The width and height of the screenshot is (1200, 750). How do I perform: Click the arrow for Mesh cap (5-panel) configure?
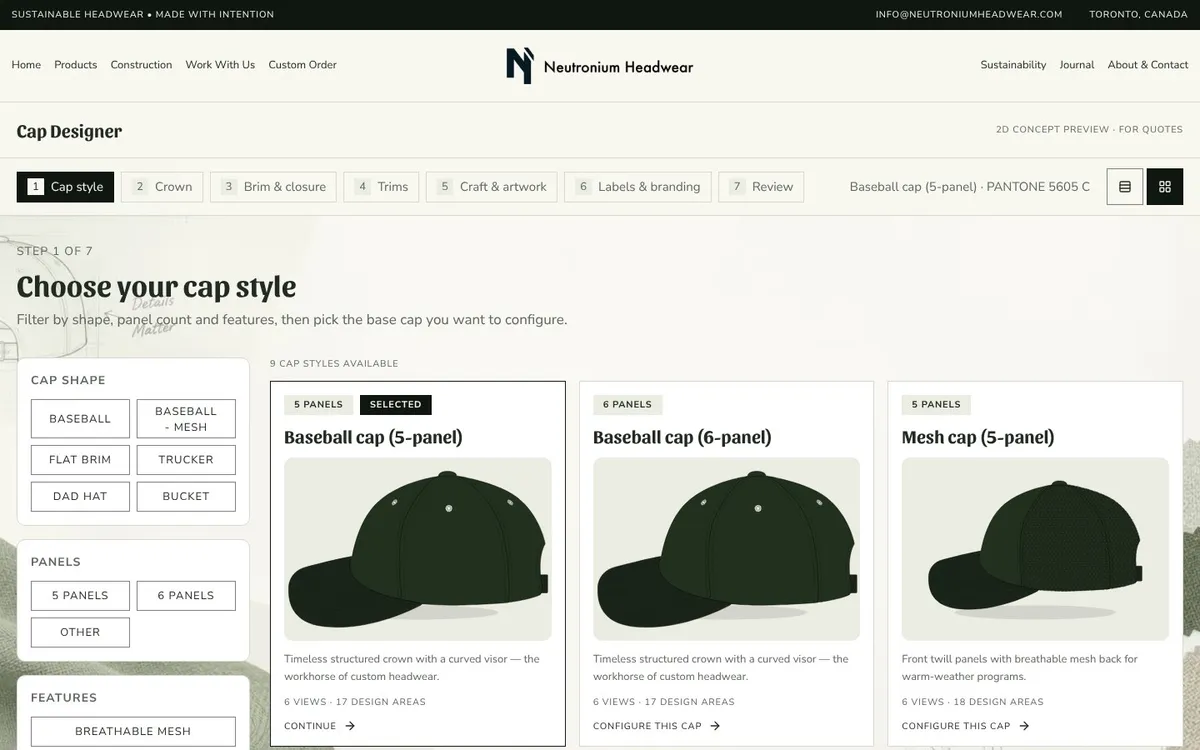[1024, 726]
